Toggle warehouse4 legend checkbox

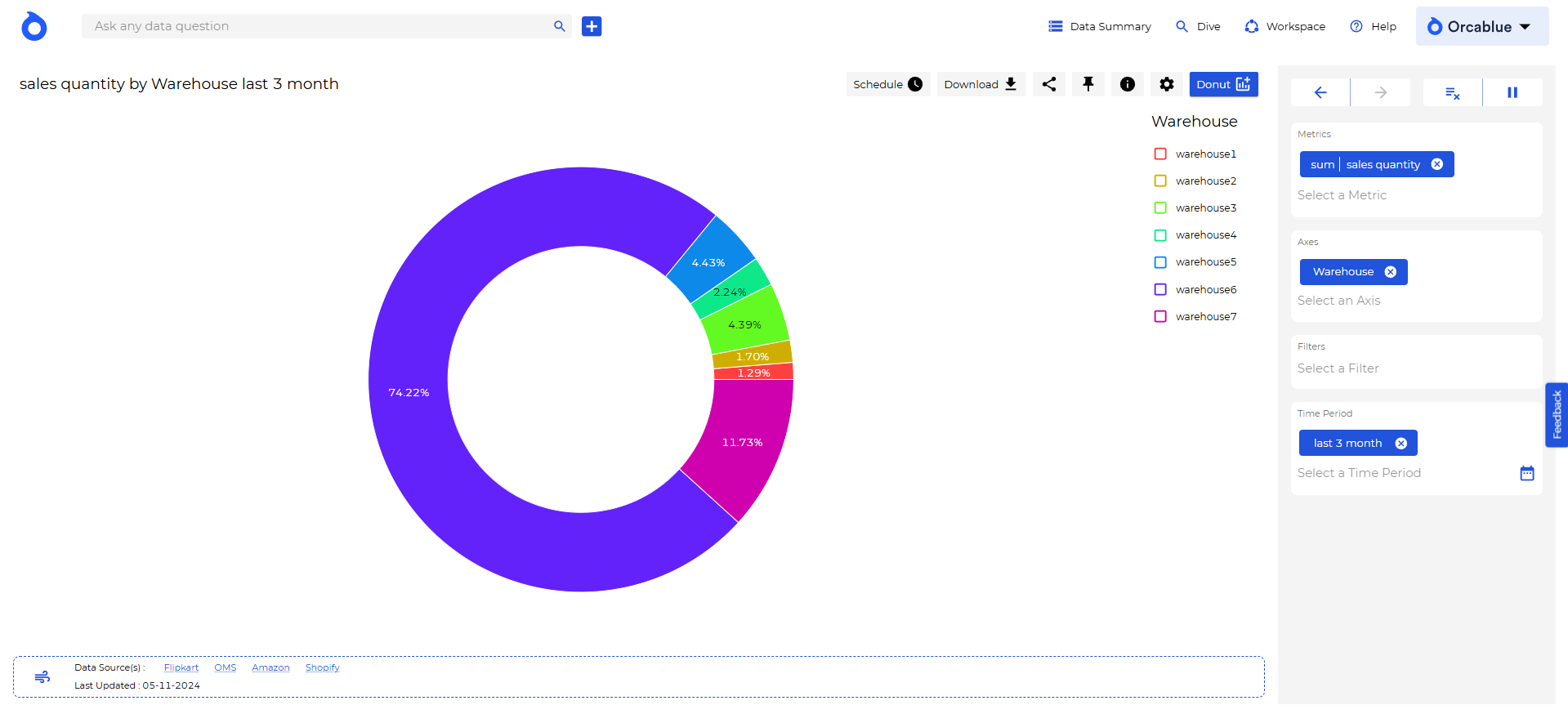1160,235
